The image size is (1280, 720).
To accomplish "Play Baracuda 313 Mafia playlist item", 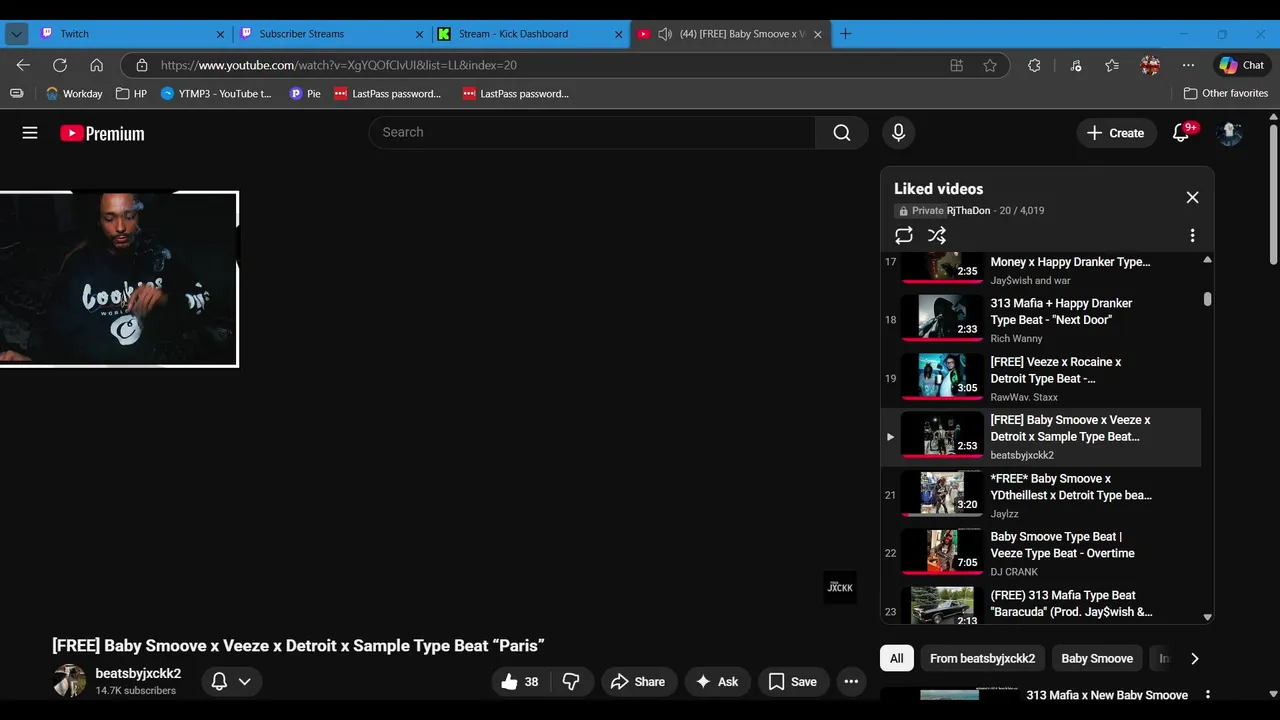I will click(1040, 604).
